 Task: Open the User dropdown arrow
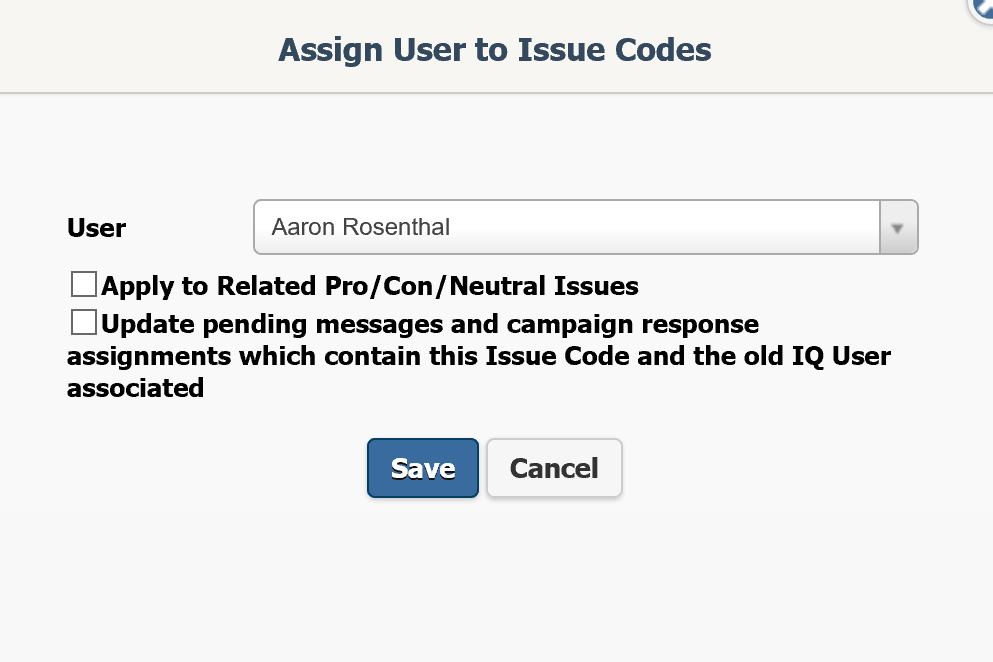pyautogui.click(x=898, y=227)
